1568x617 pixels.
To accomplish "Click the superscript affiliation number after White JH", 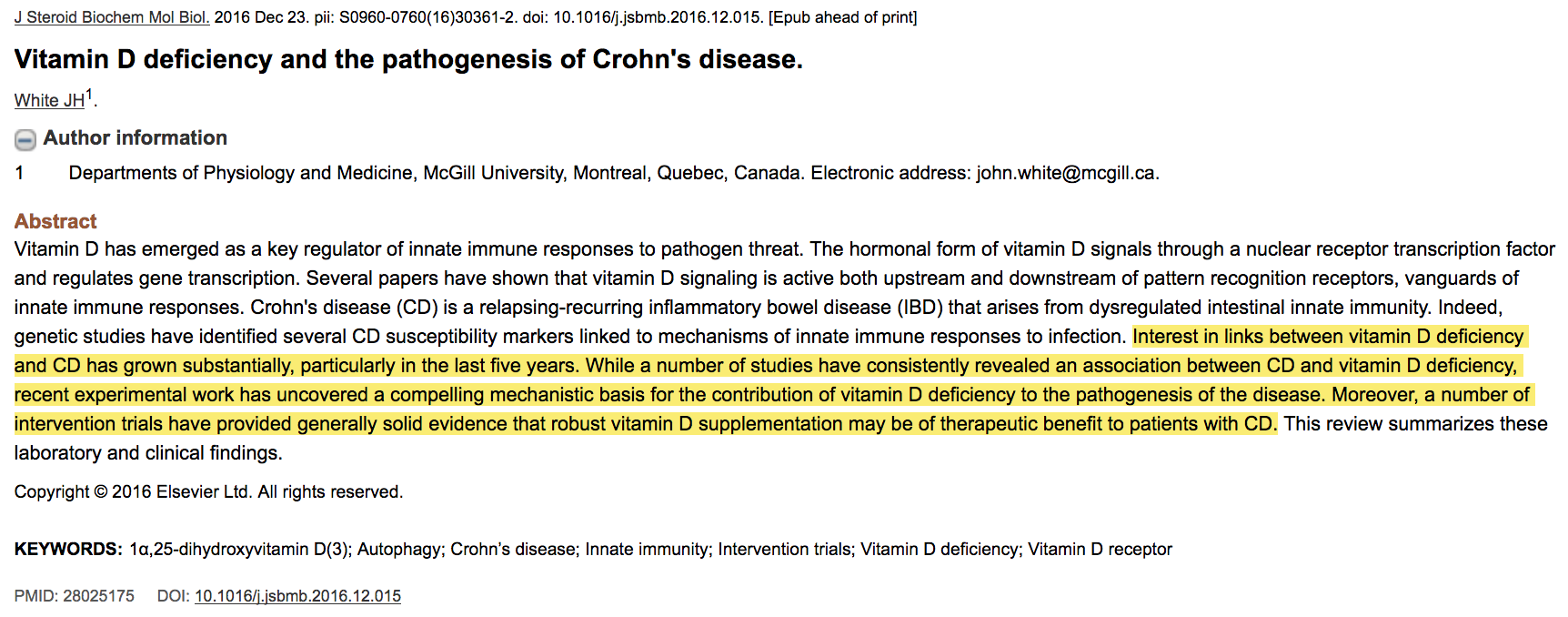I will (89, 95).
